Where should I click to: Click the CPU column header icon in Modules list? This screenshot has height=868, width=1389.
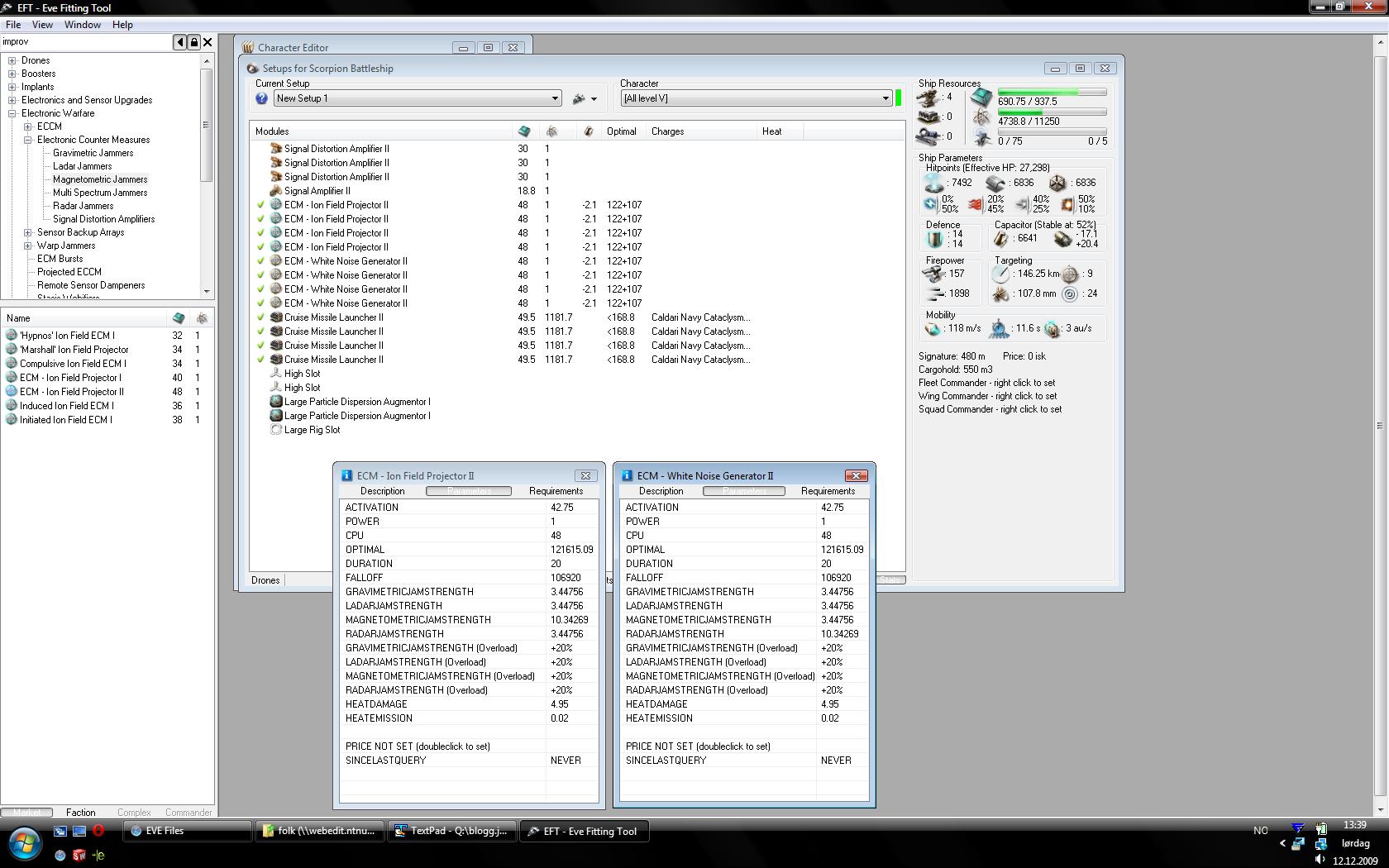point(523,131)
